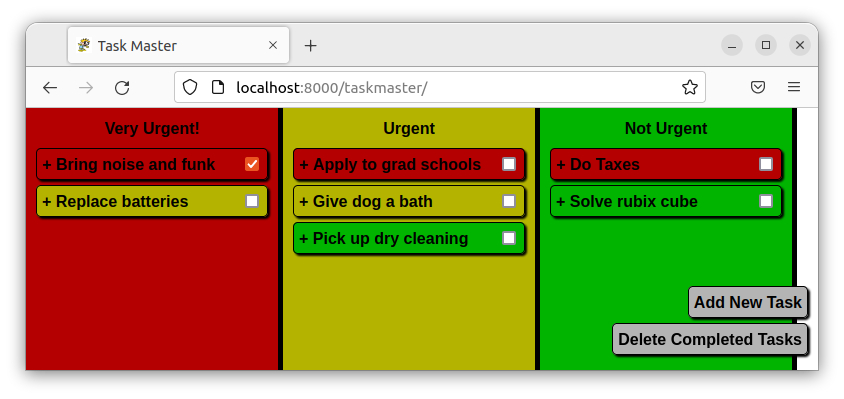Click the page info icon in address bar
The image size is (844, 399).
pos(217,87)
